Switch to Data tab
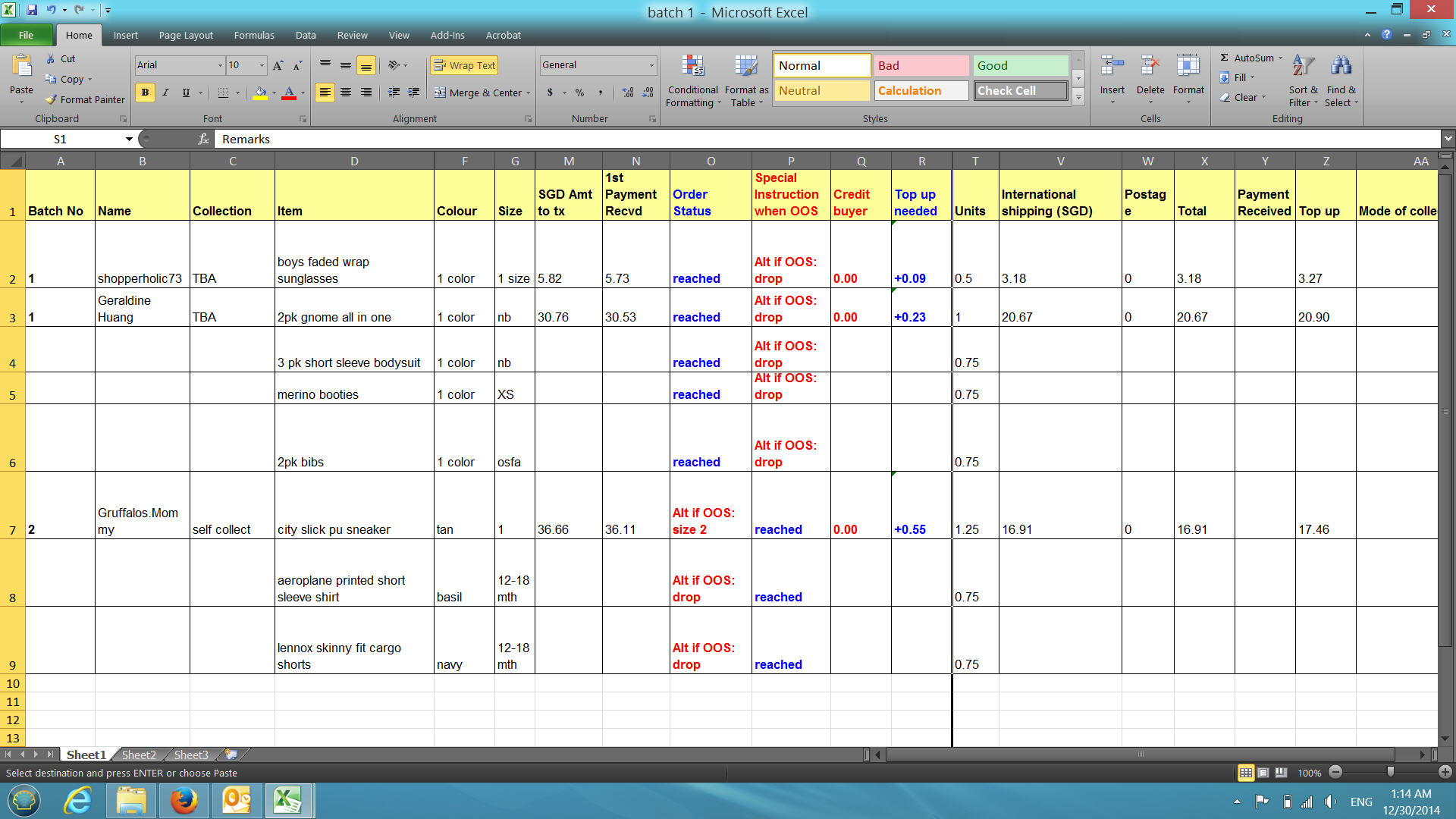Screen dimensions: 1456x819 [306, 35]
